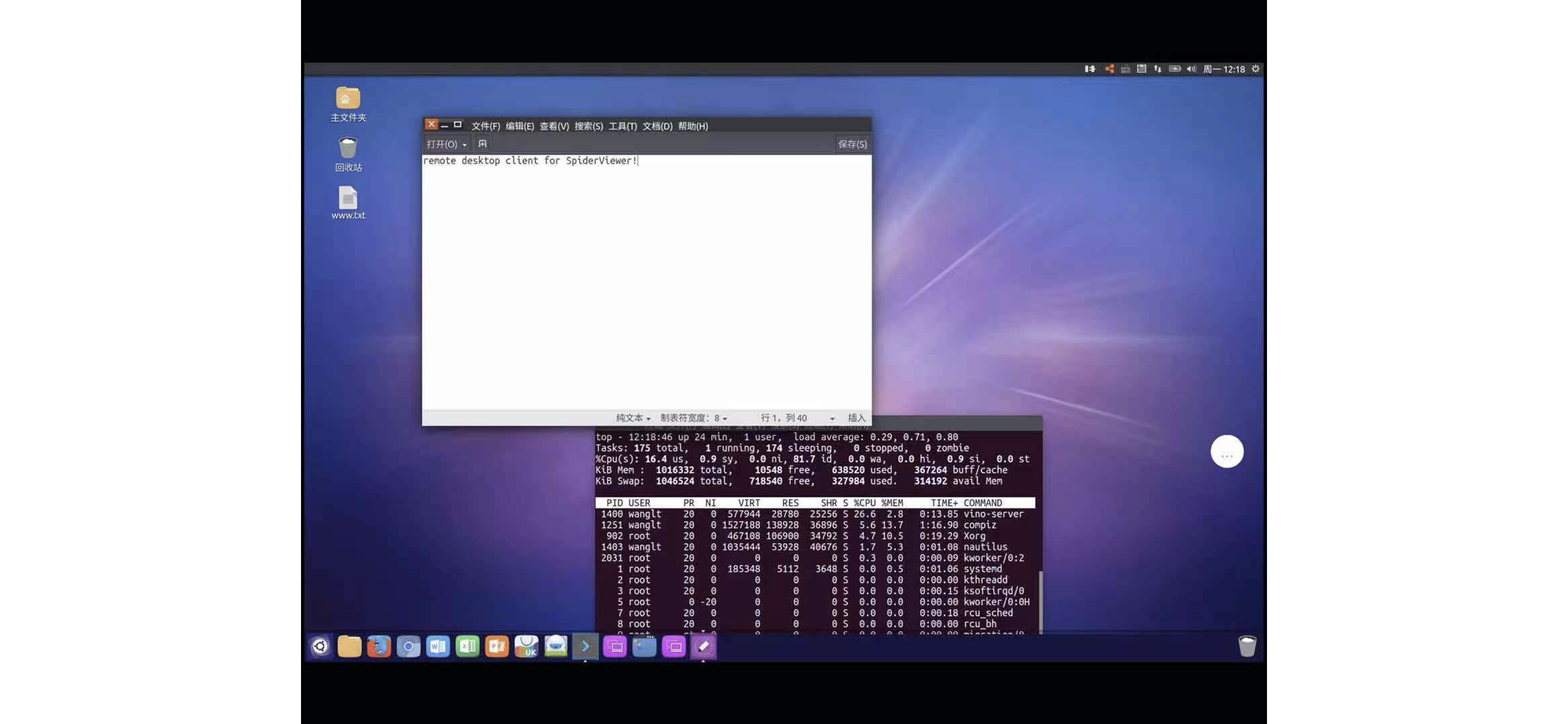This screenshot has height=724, width=1568.
Task: Open the 文档(D) menu
Action: click(657, 126)
